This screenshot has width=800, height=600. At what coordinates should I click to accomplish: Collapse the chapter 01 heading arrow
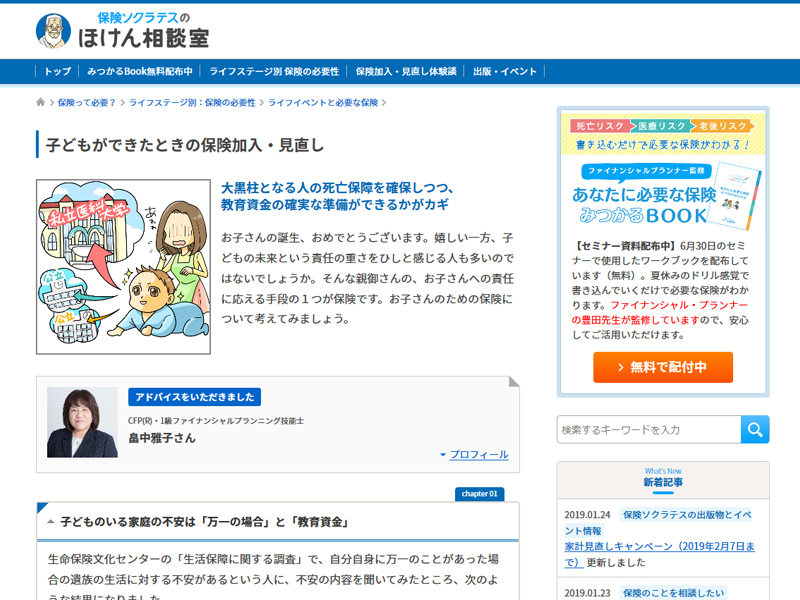pos(50,522)
